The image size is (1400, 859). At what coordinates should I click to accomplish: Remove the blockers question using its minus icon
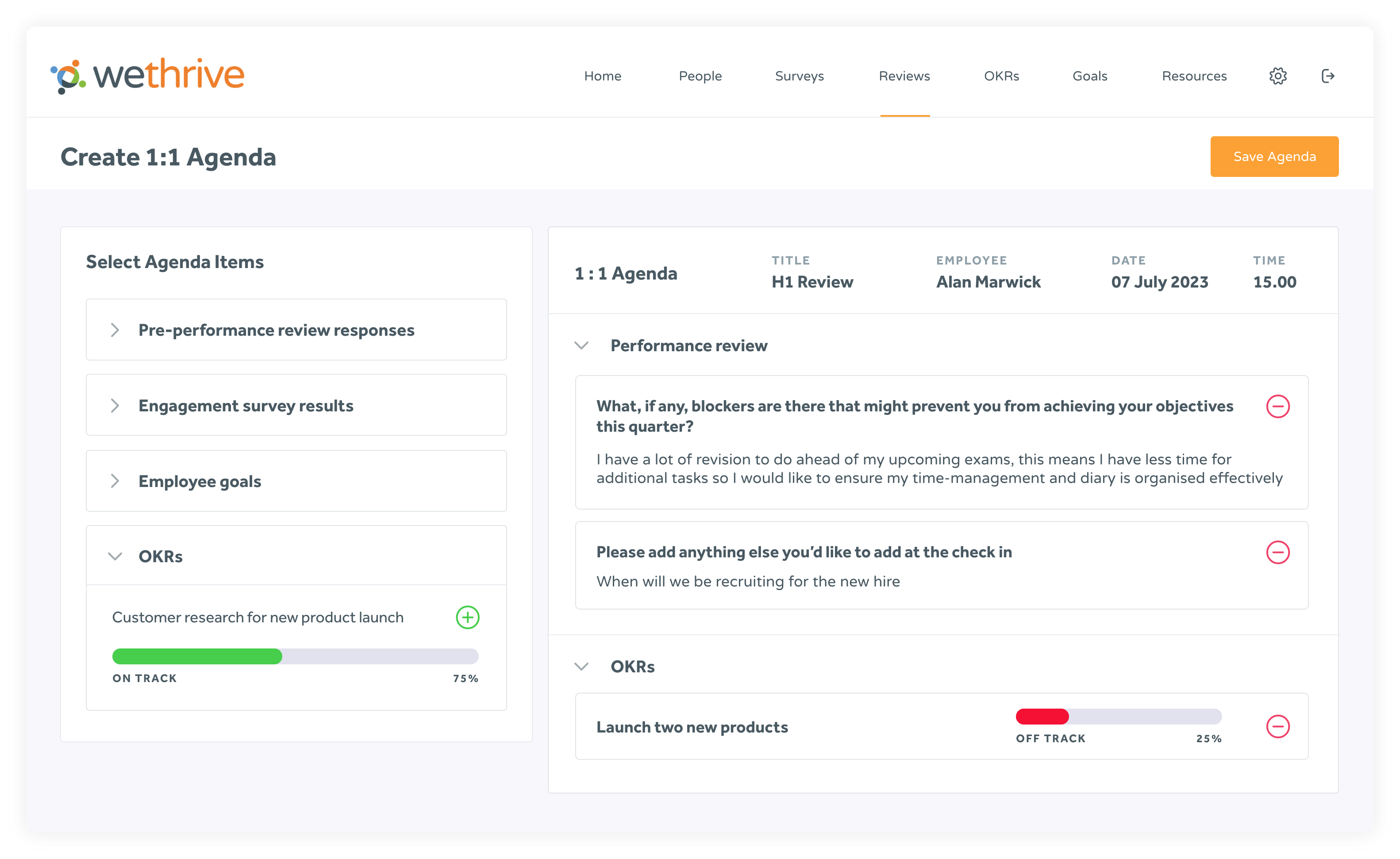[x=1278, y=406]
